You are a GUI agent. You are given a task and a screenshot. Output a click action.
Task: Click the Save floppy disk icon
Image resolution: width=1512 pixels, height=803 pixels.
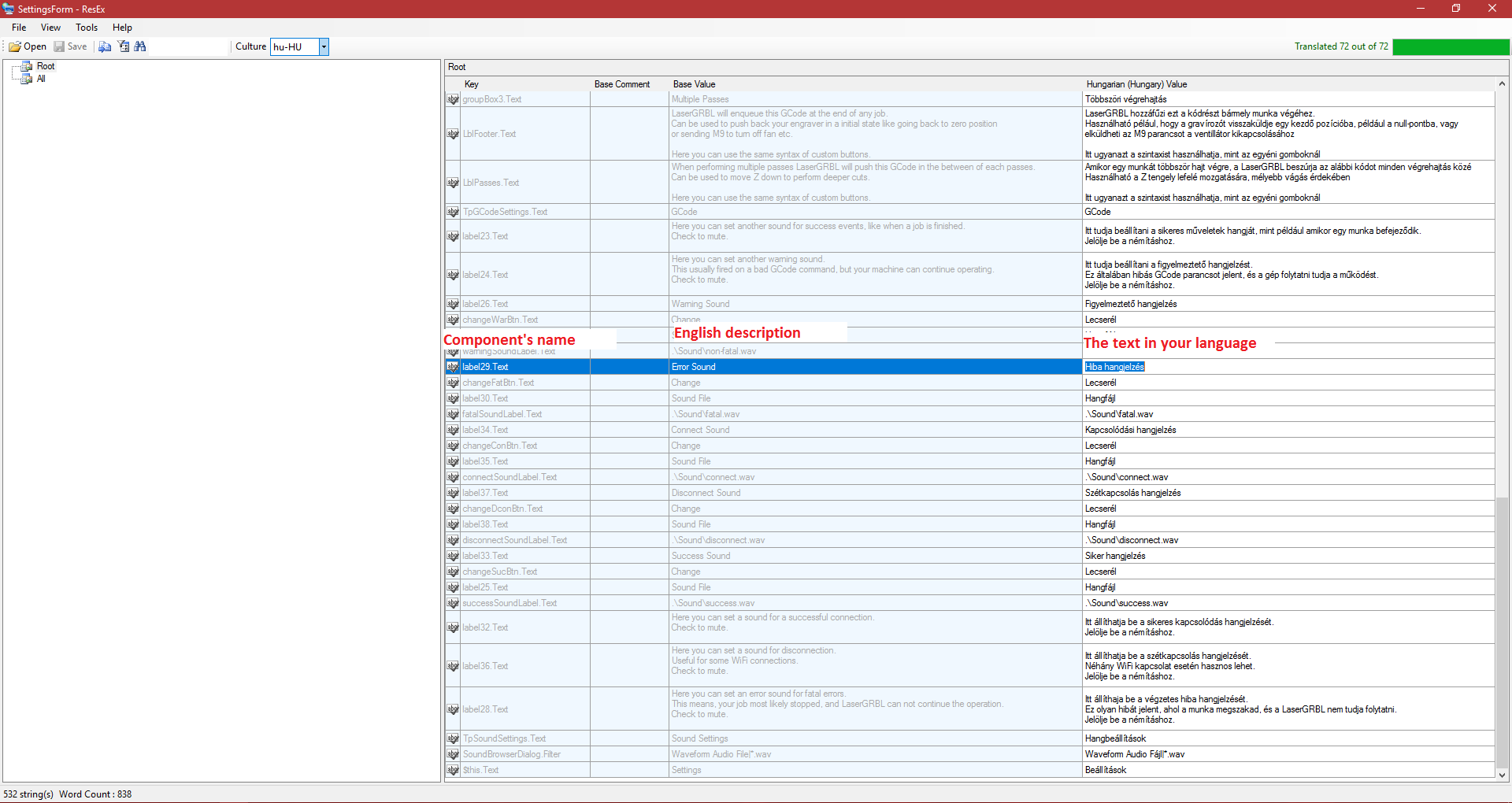pyautogui.click(x=59, y=46)
